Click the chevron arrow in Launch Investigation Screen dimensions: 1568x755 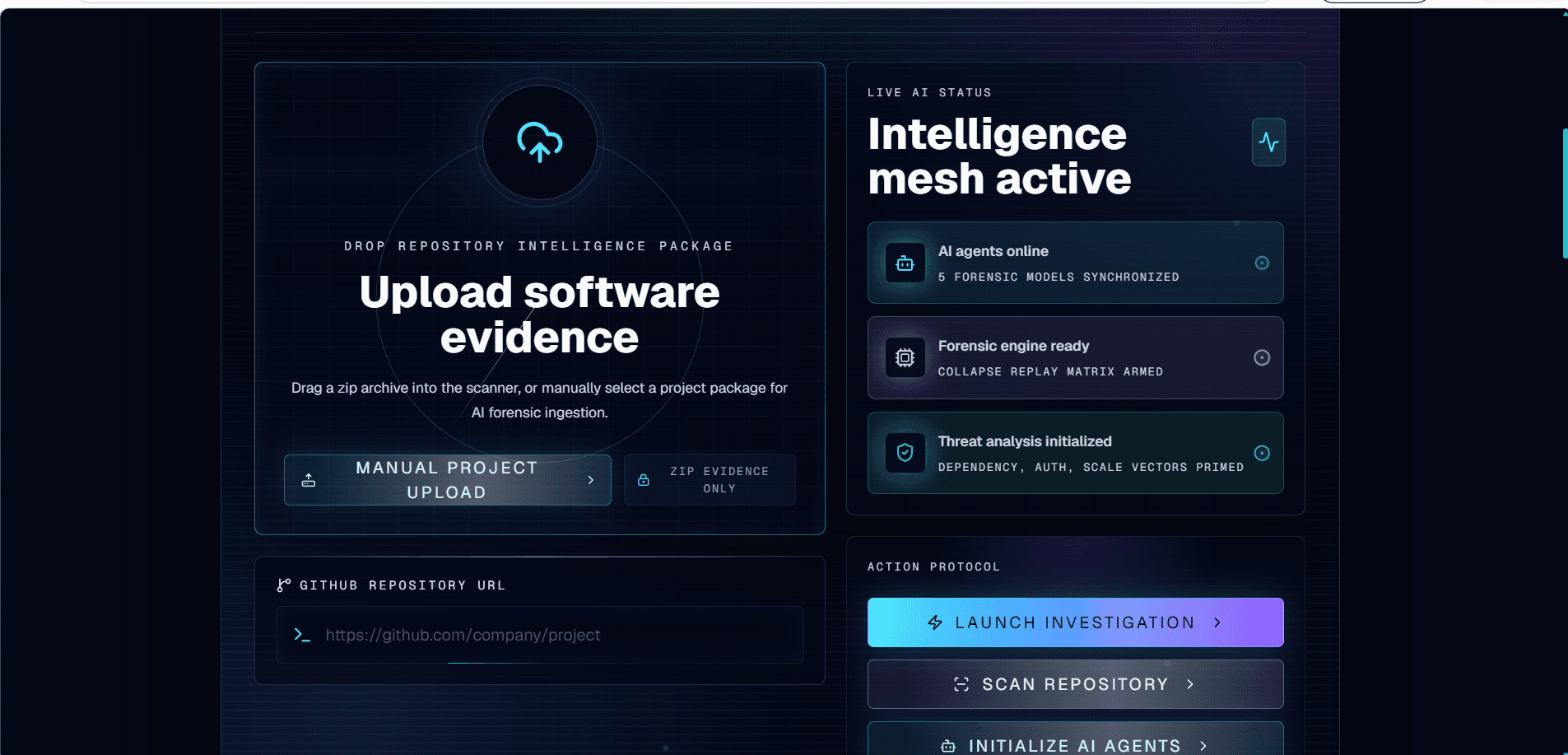coord(1217,622)
